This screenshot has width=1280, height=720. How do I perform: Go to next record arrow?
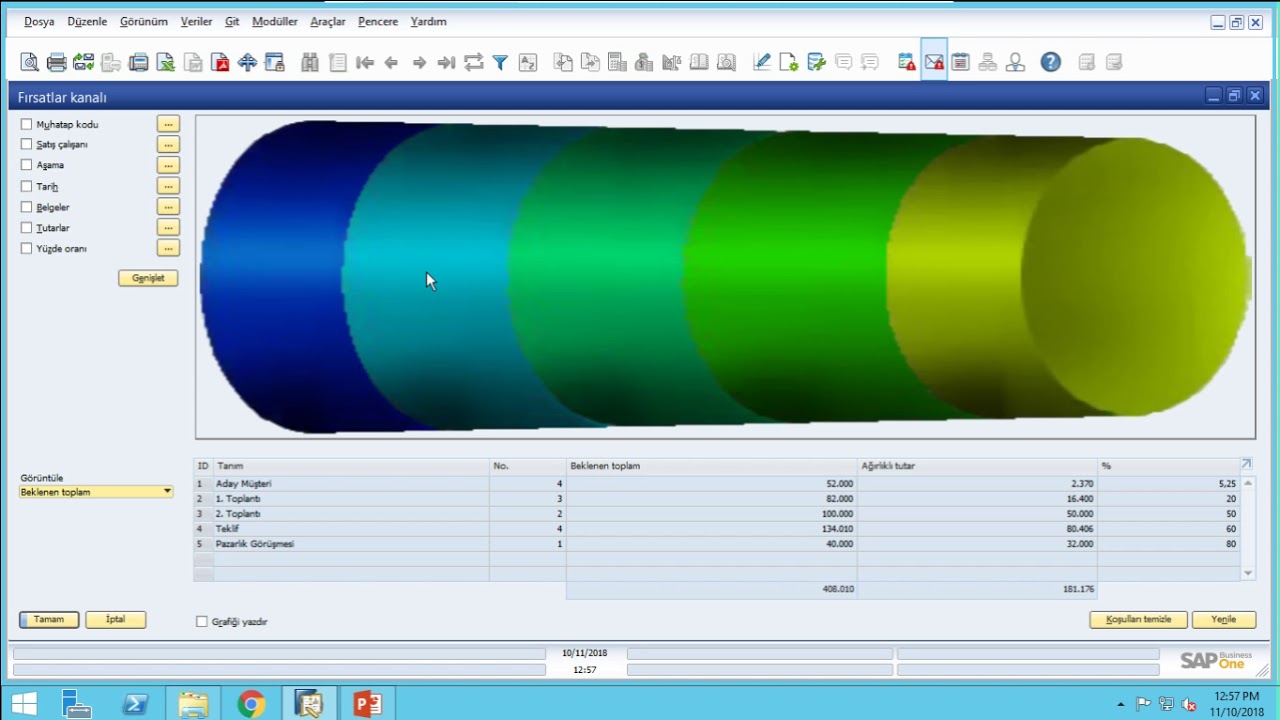pyautogui.click(x=419, y=62)
